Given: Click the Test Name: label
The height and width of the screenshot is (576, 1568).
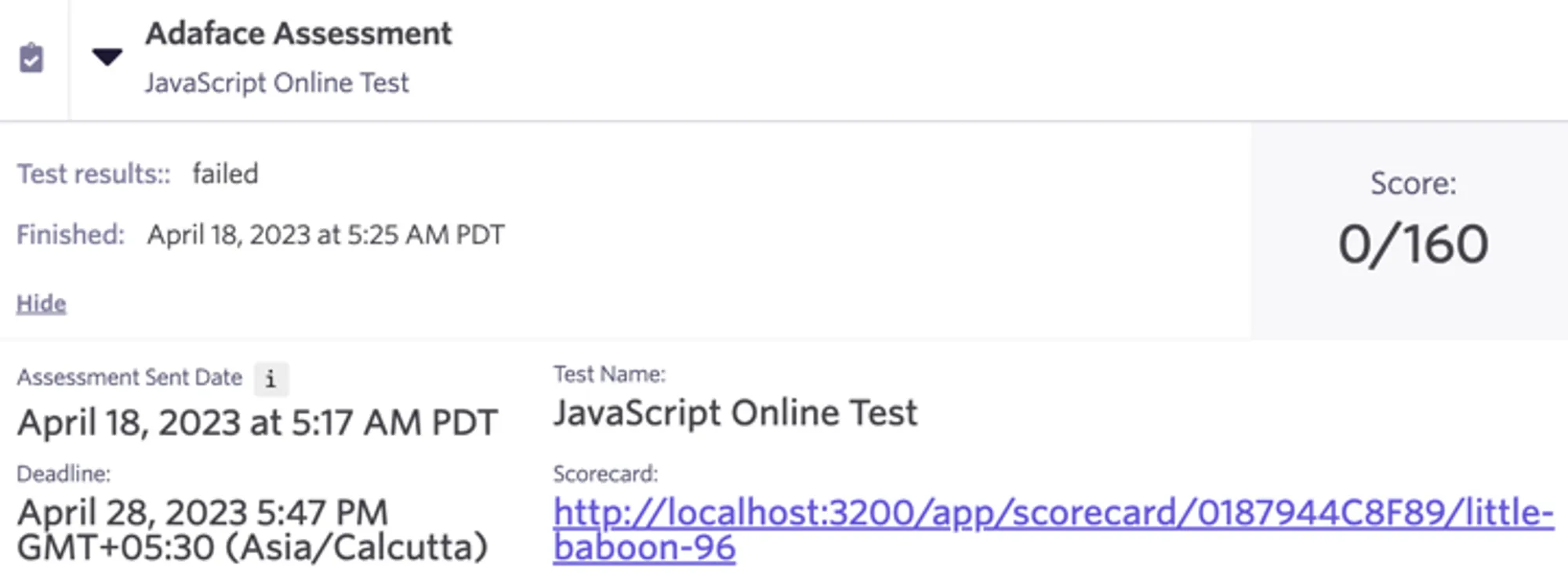Looking at the screenshot, I should (x=609, y=374).
